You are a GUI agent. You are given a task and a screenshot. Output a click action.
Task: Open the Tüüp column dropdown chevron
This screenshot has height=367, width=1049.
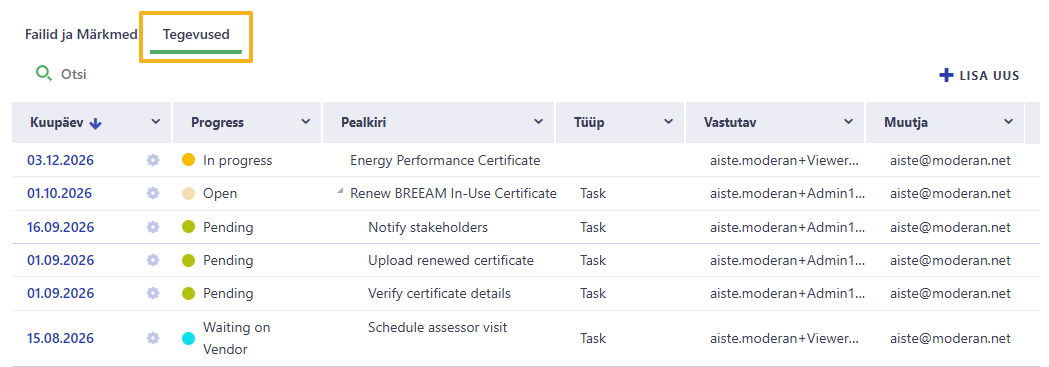[x=668, y=122]
